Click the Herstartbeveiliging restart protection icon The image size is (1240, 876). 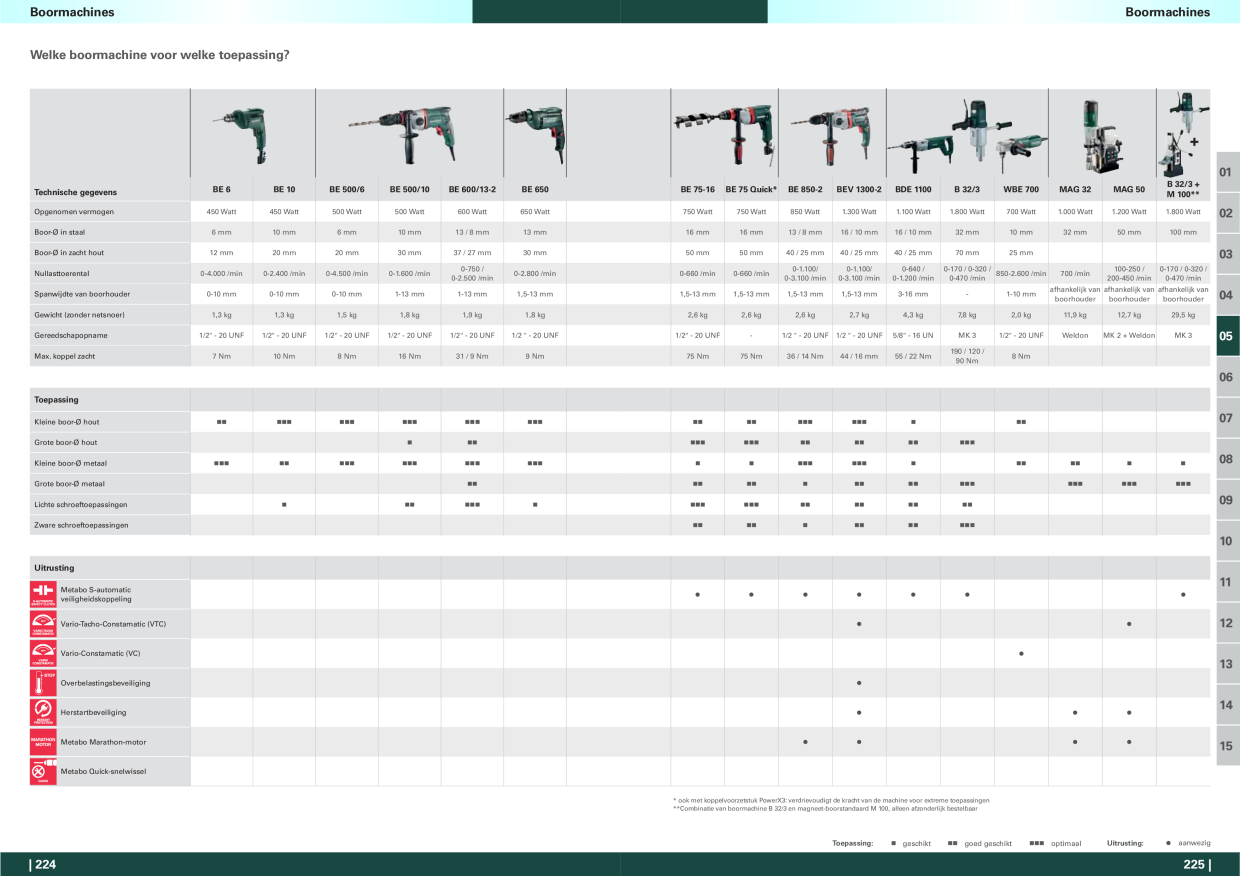tap(43, 712)
